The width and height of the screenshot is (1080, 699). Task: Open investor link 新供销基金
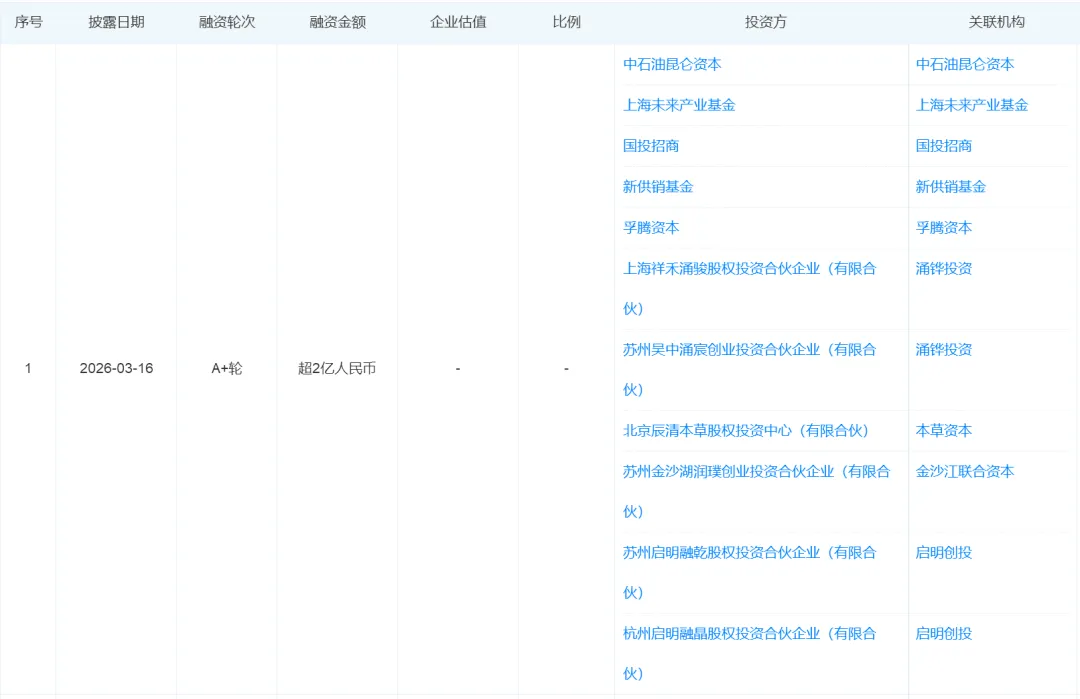tap(658, 186)
